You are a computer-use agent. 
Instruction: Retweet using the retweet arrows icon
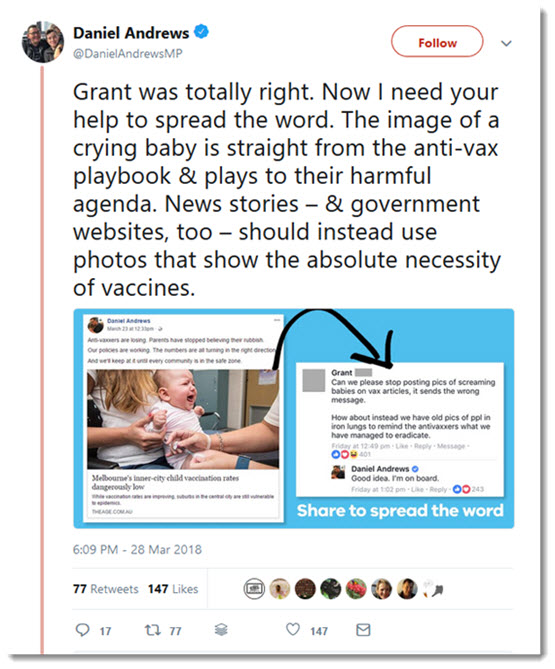pyautogui.click(x=152, y=630)
